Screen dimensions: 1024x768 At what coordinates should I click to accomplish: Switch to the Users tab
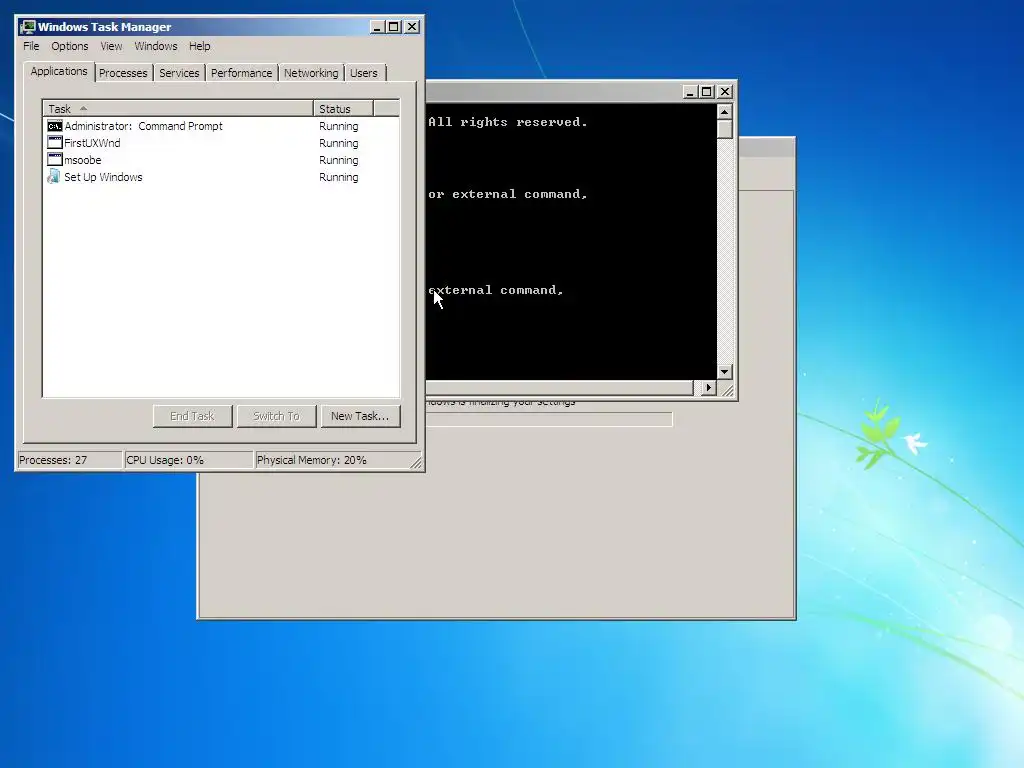tap(364, 73)
